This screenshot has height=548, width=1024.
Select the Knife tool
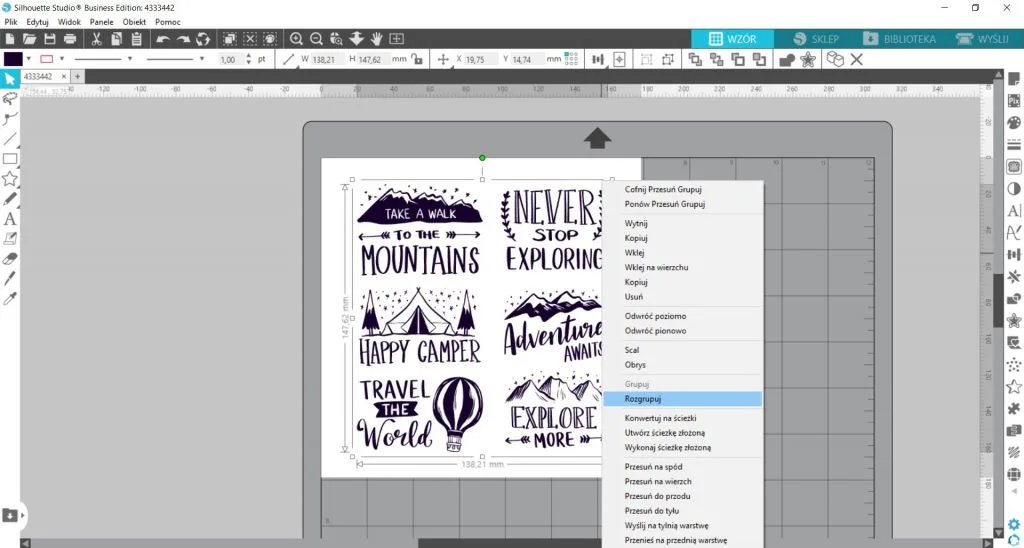tap(10, 279)
